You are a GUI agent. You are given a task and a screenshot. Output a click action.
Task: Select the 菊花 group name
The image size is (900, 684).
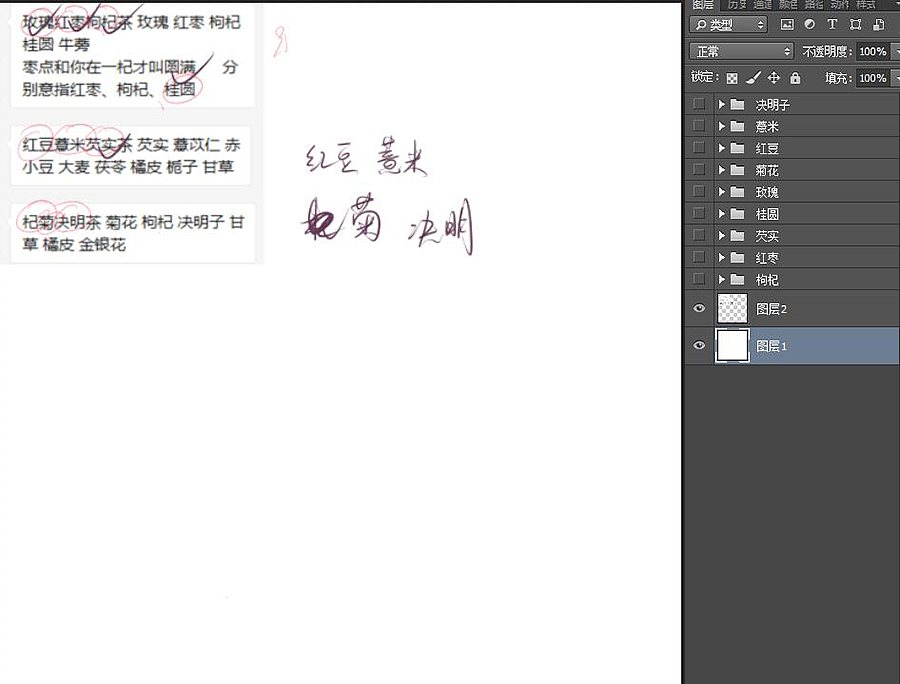[767, 170]
